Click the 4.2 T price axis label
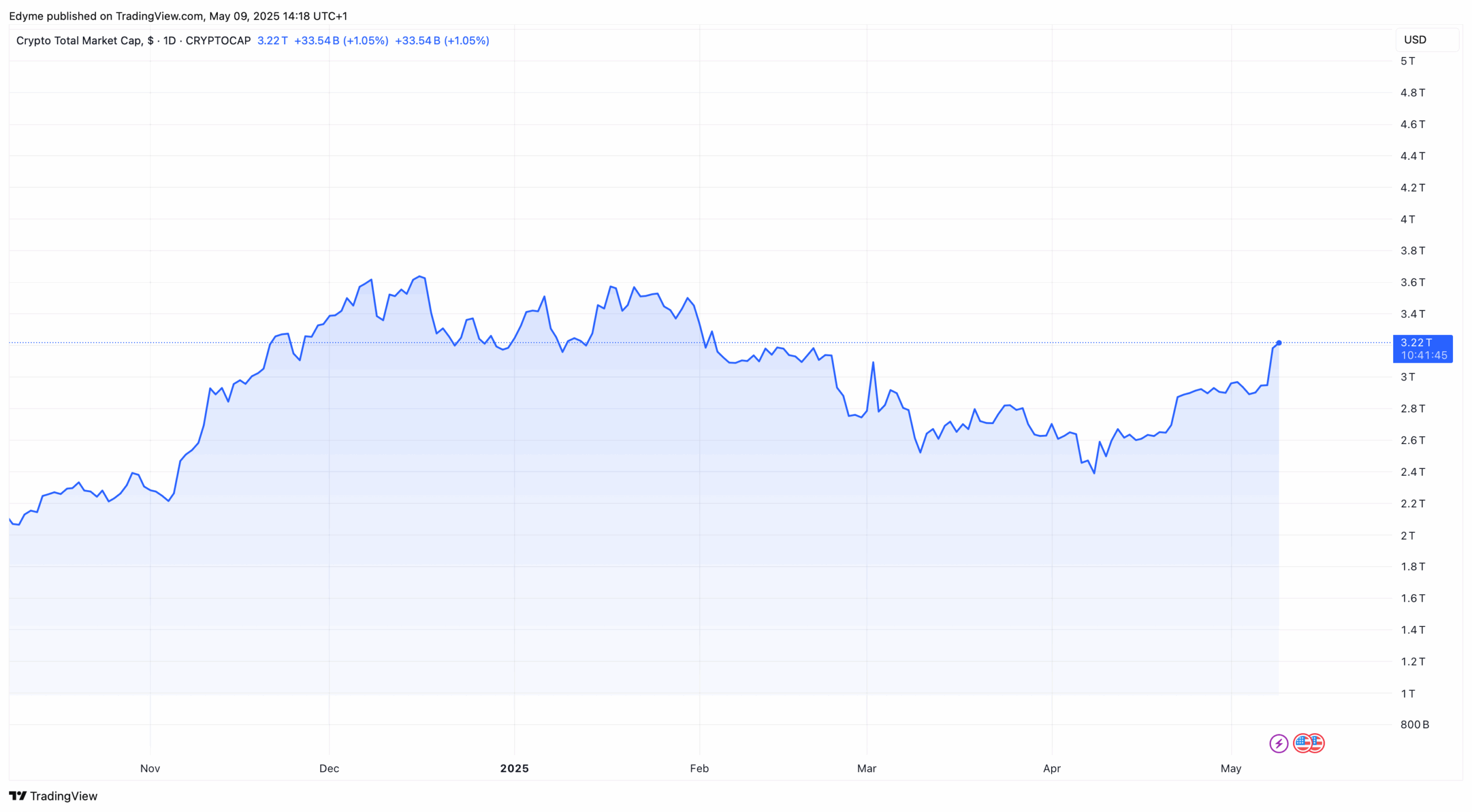The height and width of the screenshot is (812, 1472). point(1412,187)
